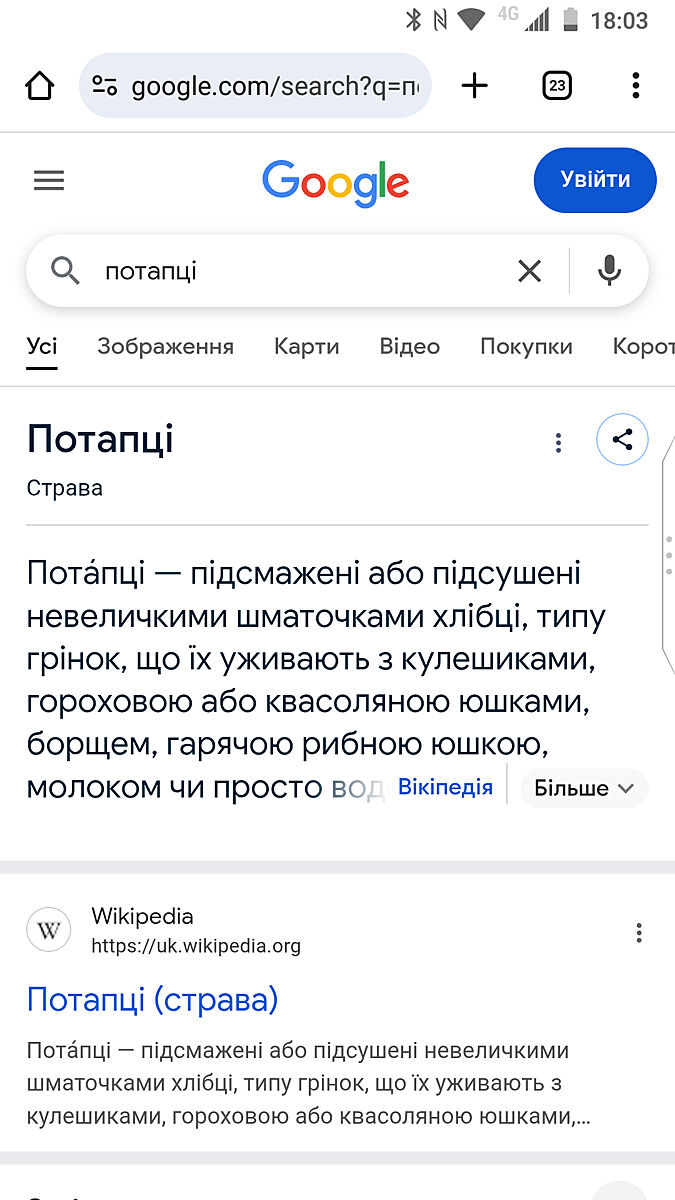Open the tab switcher showing 23 tabs
The image size is (675, 1200).
[x=557, y=86]
